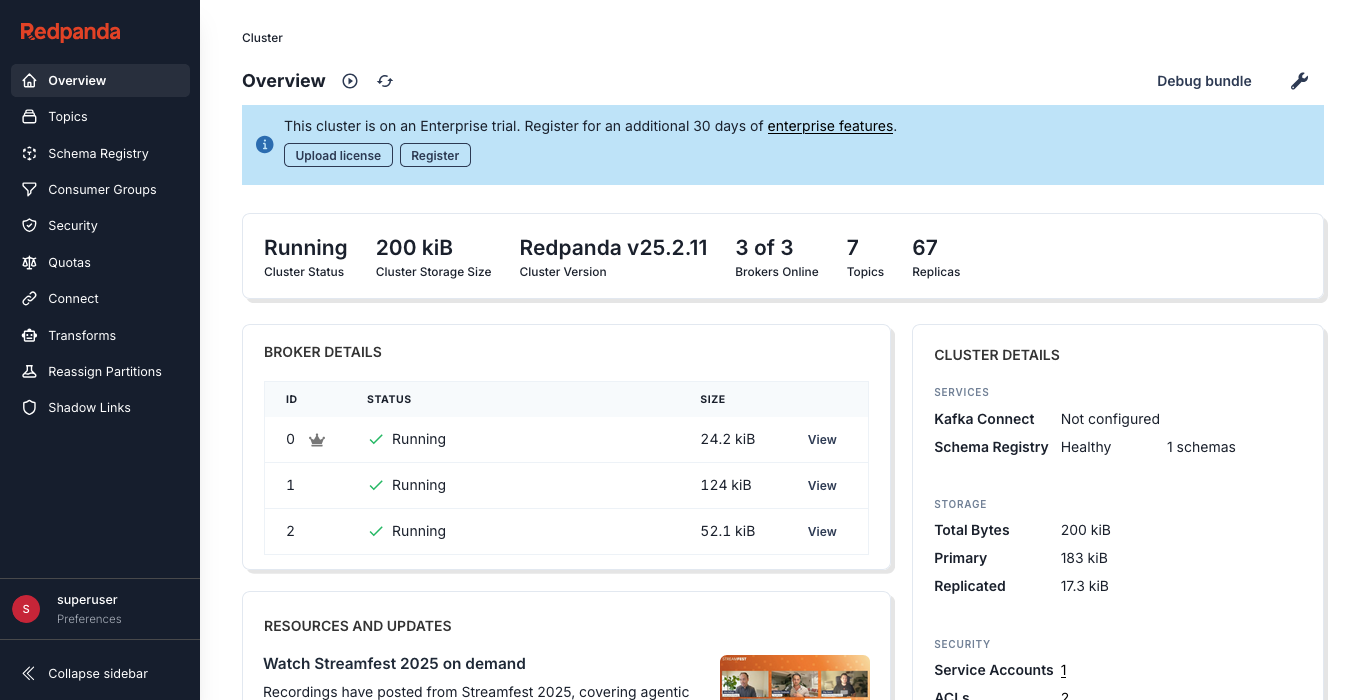Click the Register button

pos(435,155)
